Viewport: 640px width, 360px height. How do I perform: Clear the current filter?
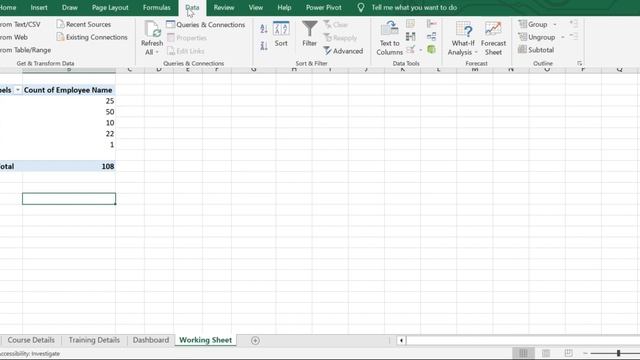(x=336, y=25)
